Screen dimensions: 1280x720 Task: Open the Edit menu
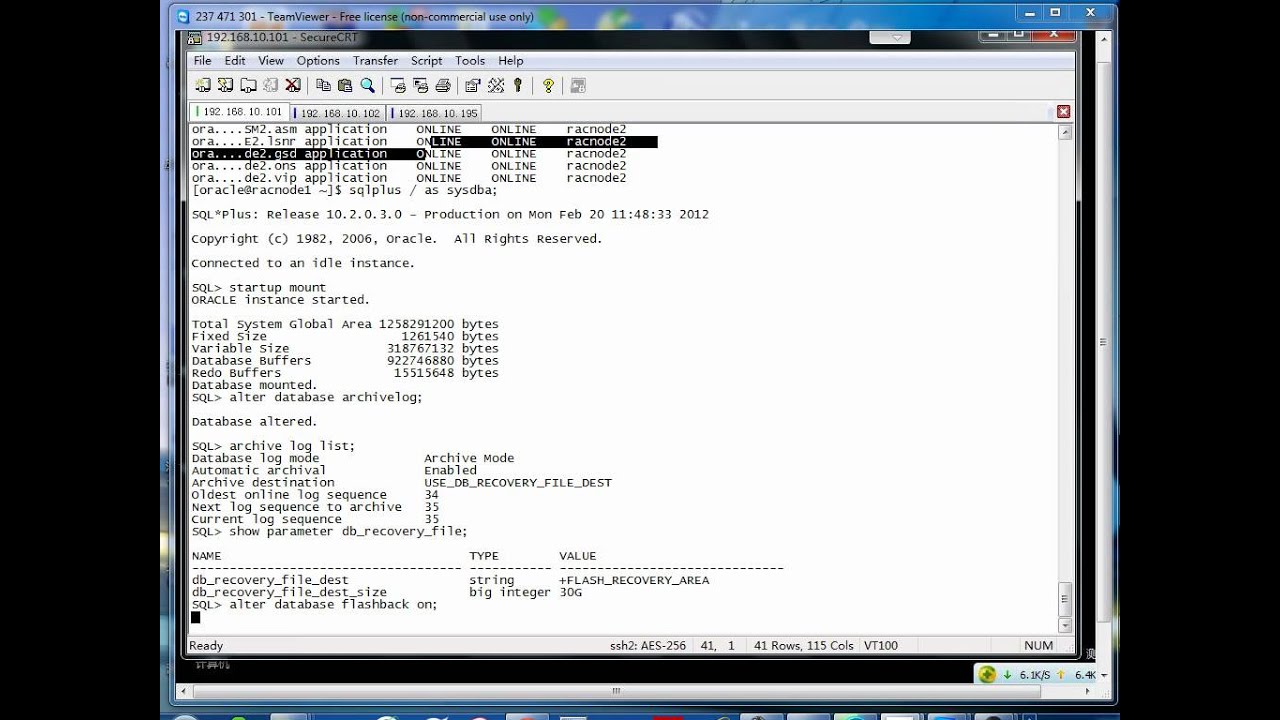pyautogui.click(x=235, y=61)
